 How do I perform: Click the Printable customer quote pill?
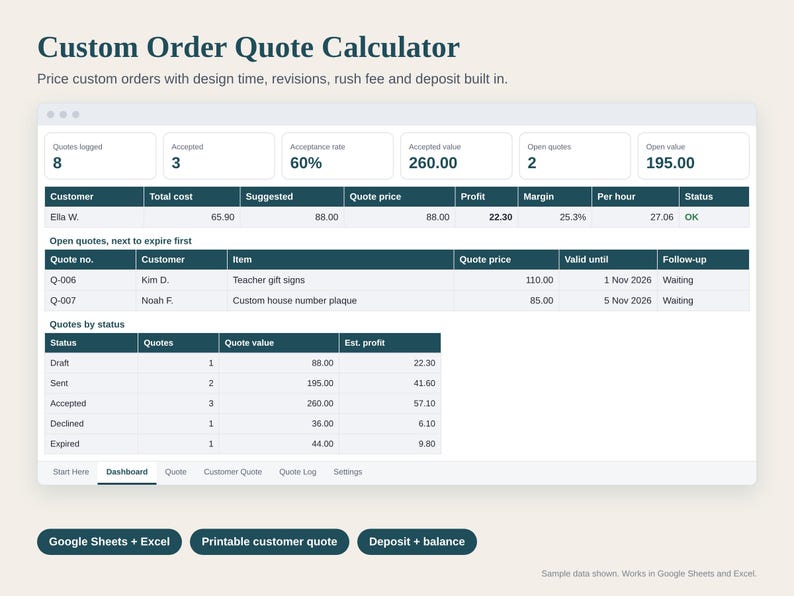[269, 542]
